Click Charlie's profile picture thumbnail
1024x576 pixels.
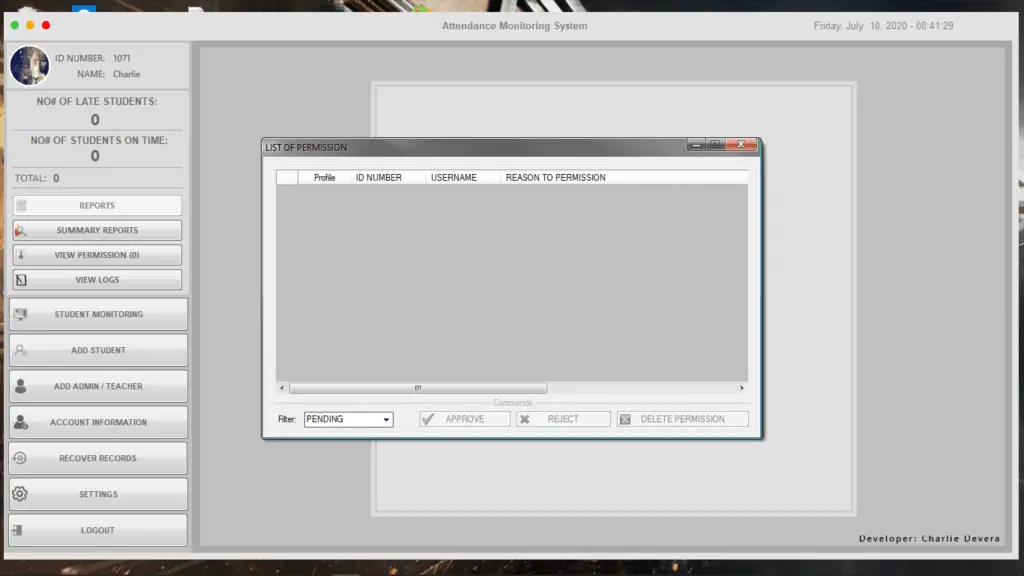pyautogui.click(x=29, y=65)
